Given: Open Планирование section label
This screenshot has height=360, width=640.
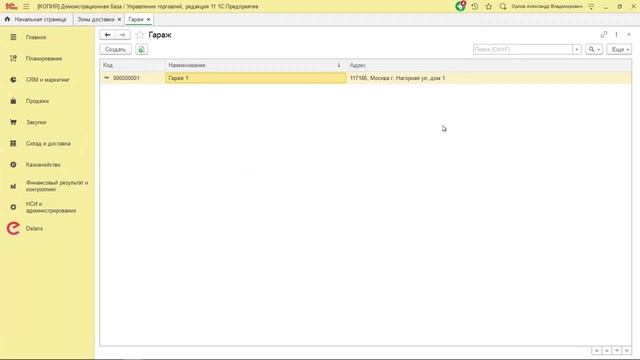Looking at the screenshot, I should click(x=44, y=58).
